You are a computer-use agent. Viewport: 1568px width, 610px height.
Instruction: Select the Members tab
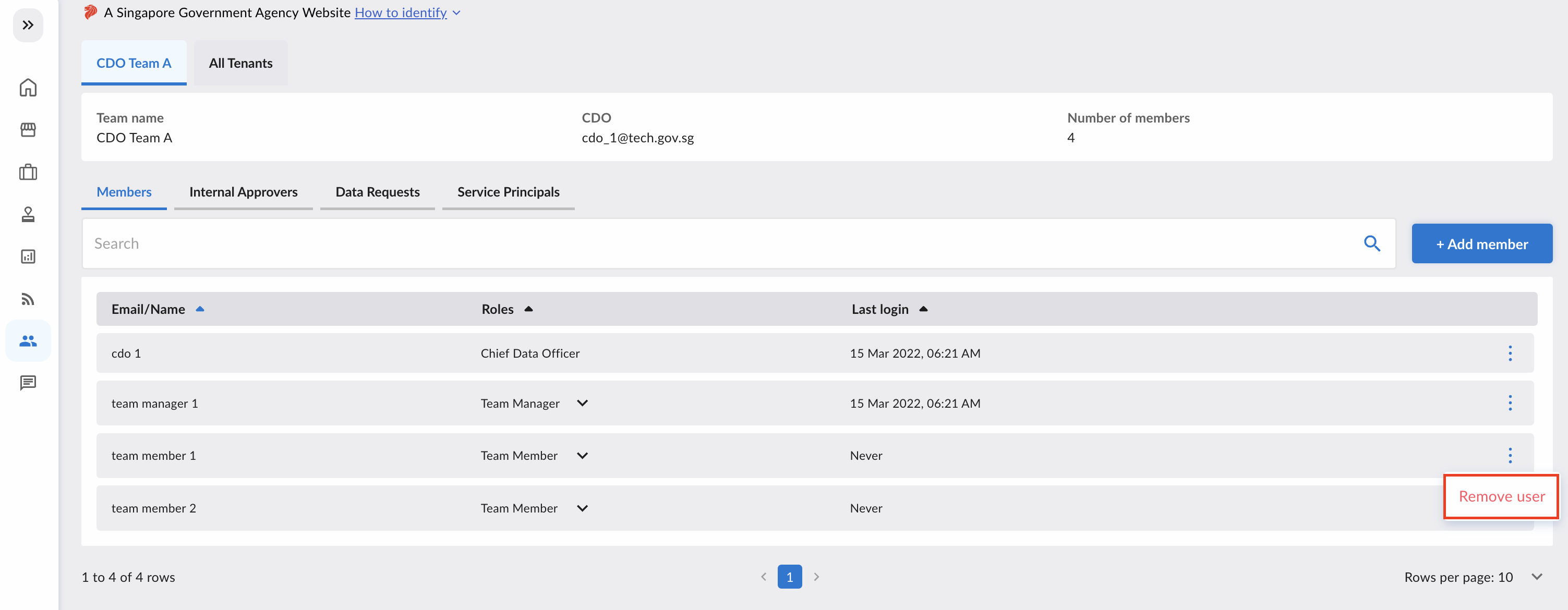tap(124, 192)
